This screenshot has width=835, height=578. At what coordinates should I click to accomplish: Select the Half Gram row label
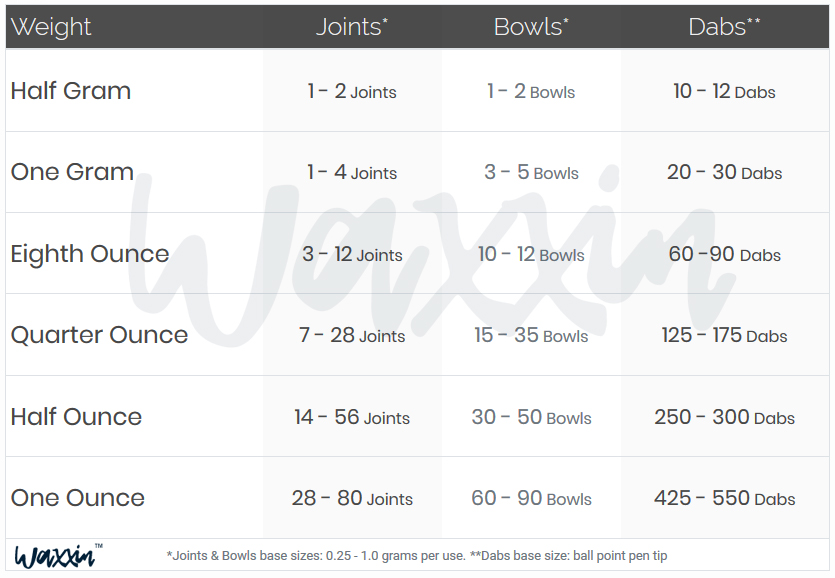click(71, 91)
